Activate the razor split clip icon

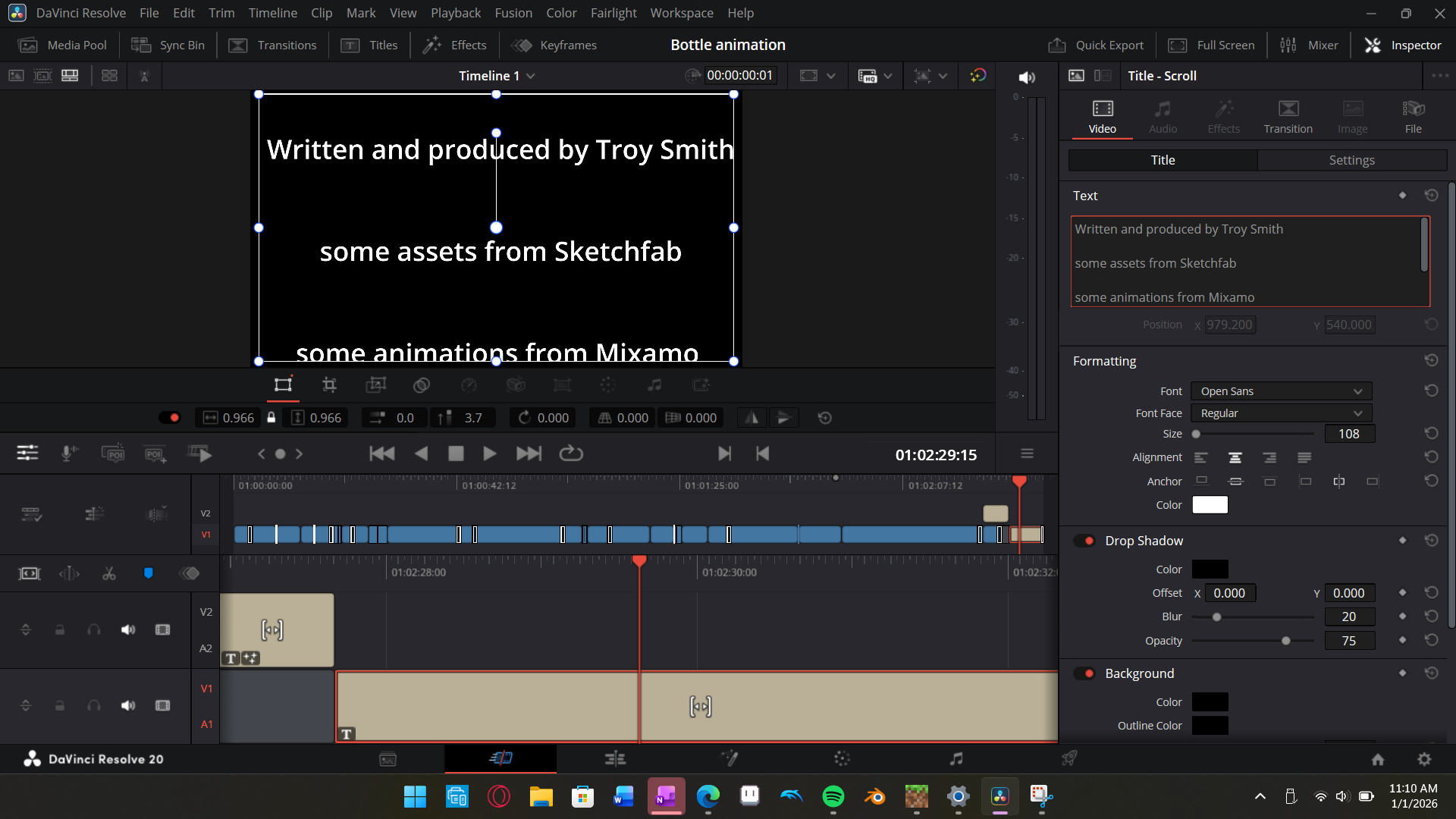(x=109, y=573)
